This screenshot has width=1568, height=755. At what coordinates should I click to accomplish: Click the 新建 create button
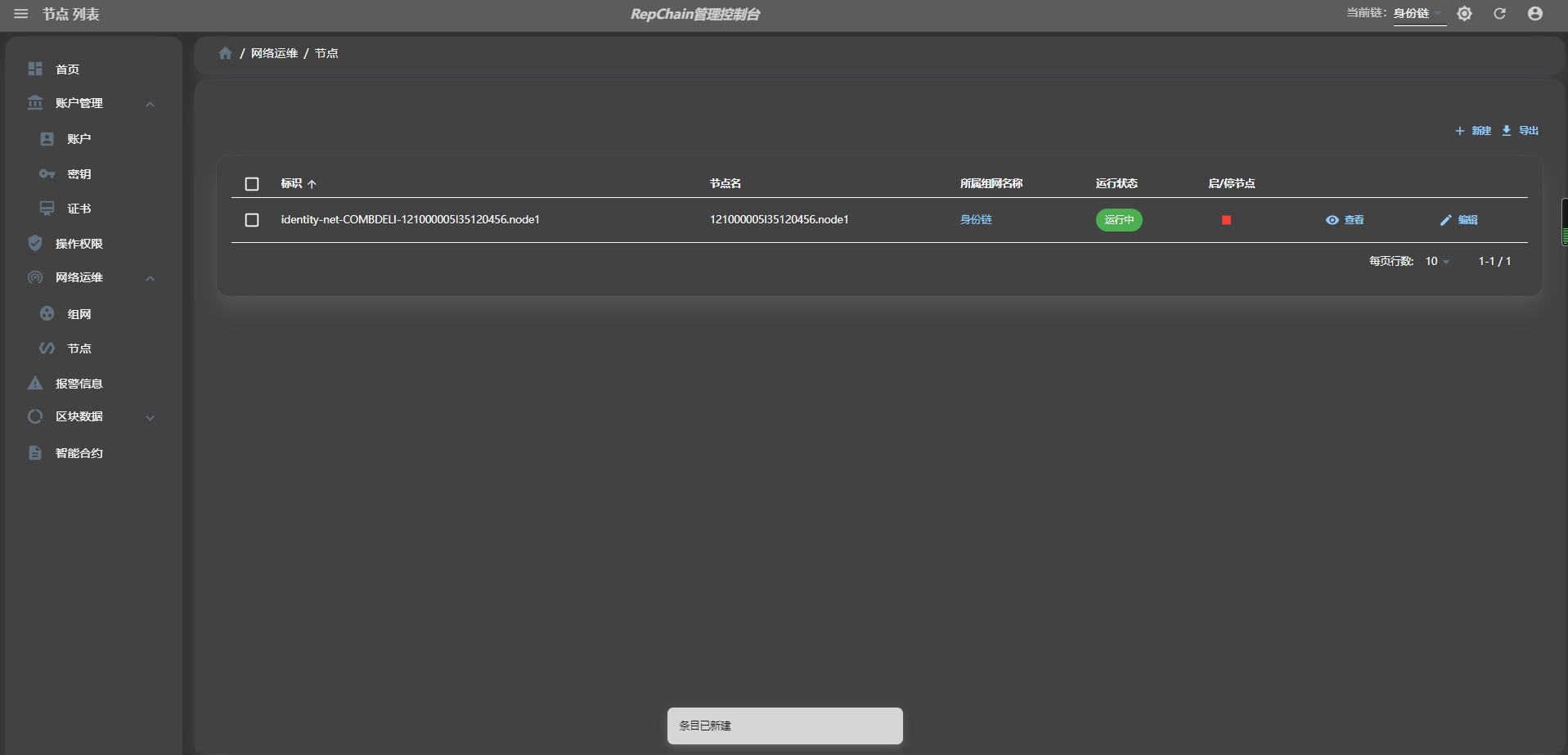coord(1472,131)
